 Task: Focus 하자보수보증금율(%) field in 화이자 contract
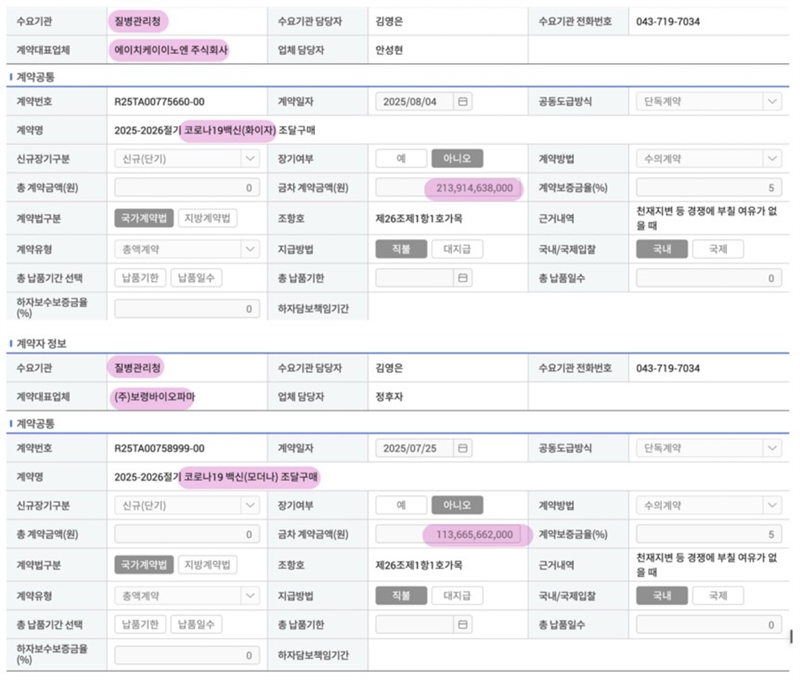187,309
